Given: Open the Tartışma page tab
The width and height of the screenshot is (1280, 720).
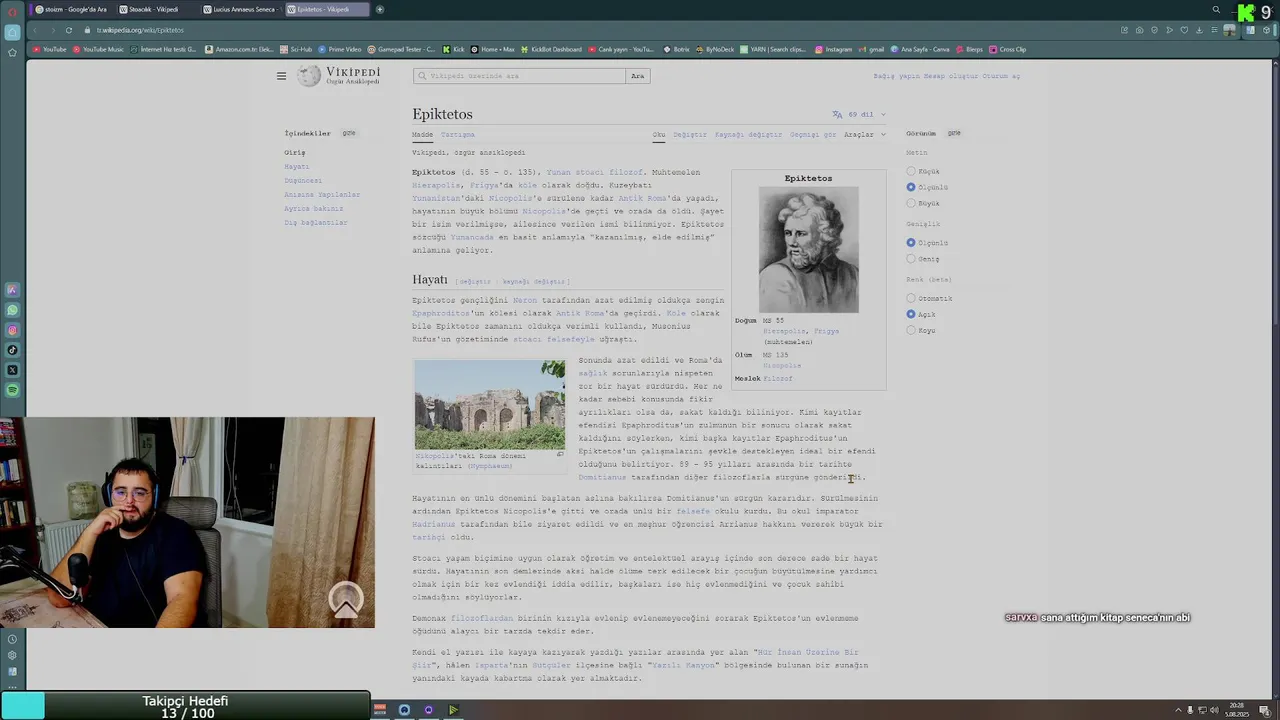Looking at the screenshot, I should [458, 134].
